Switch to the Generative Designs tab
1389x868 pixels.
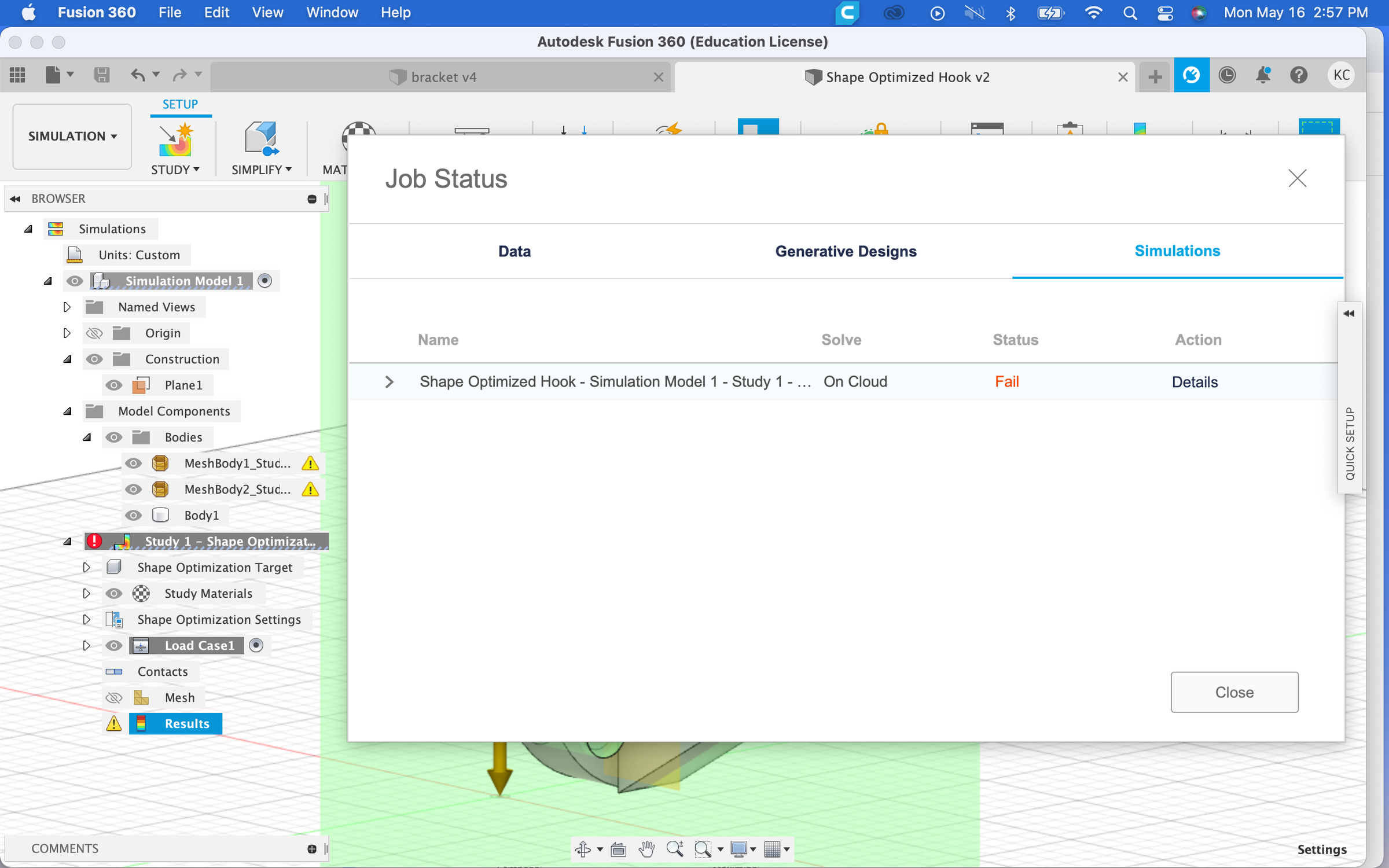tap(846, 251)
